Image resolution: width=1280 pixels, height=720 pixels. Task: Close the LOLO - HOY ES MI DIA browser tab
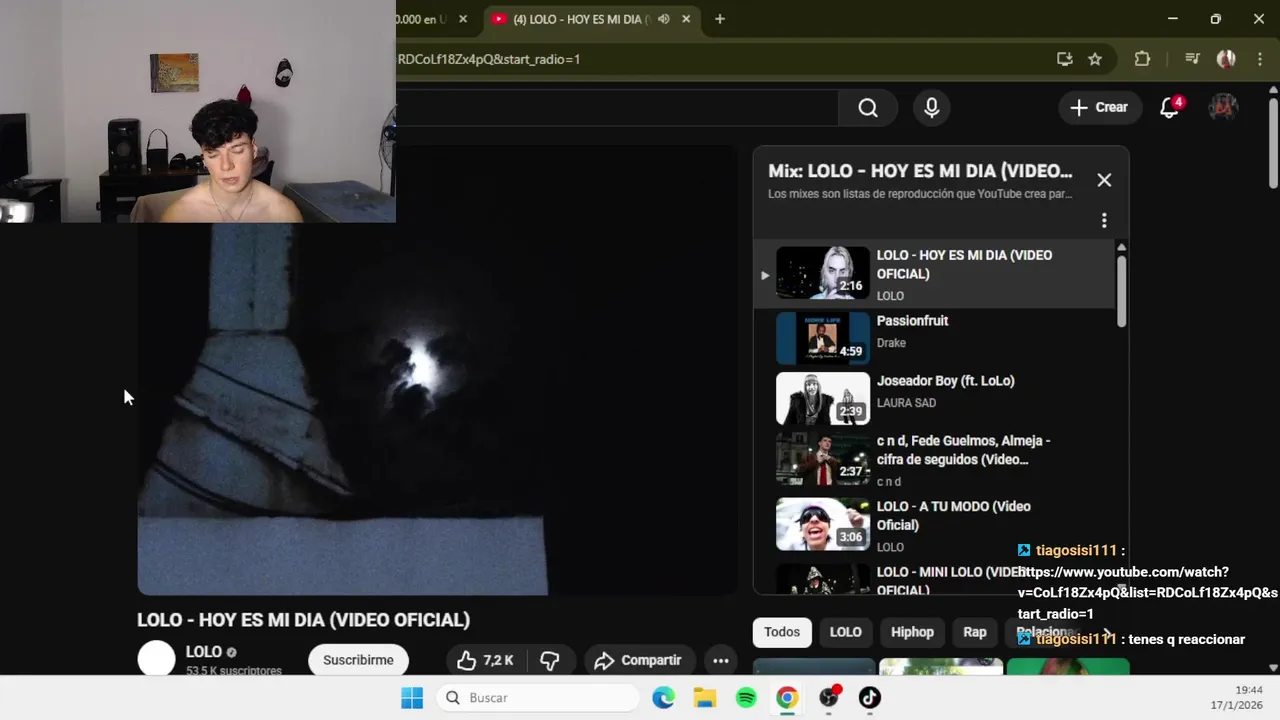pyautogui.click(x=686, y=19)
